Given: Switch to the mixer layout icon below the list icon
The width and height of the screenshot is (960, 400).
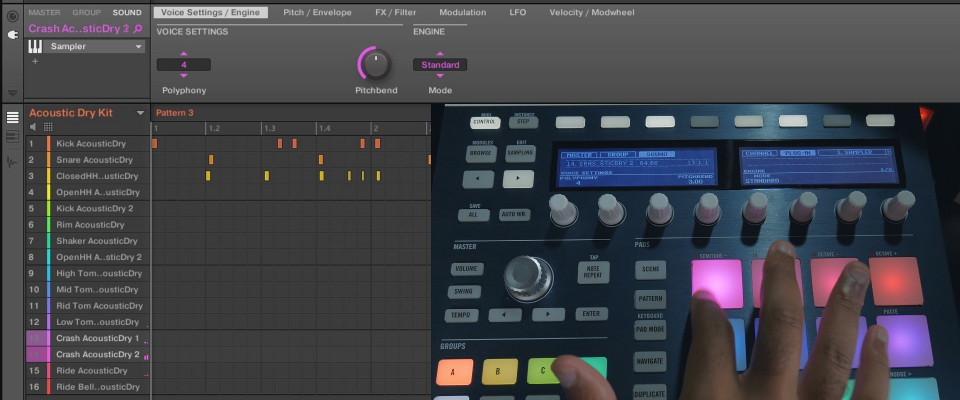Looking at the screenshot, I should coord(12,137).
